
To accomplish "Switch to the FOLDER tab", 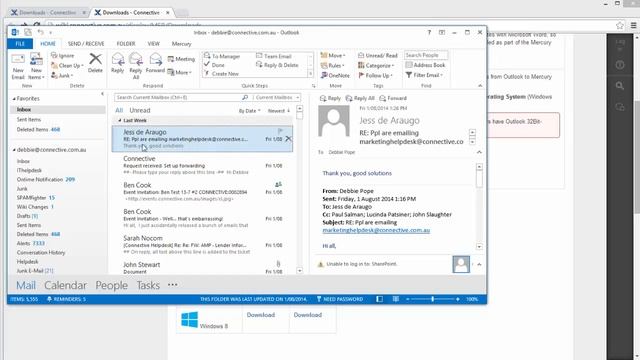I will pyautogui.click(x=126, y=44).
